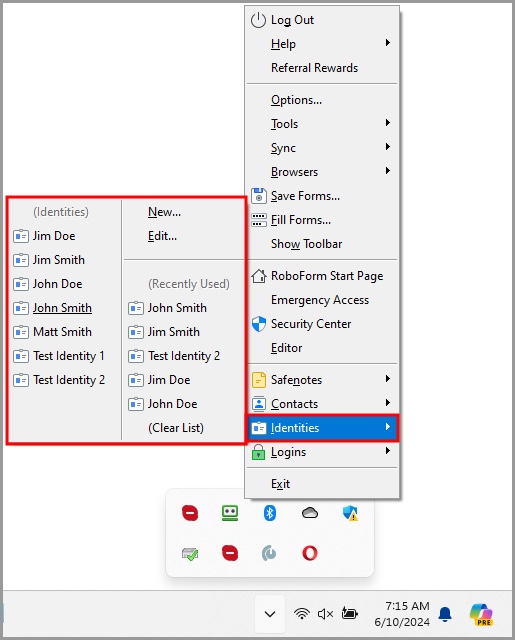This screenshot has height=640, width=515.
Task: Click the Log Out power icon
Action: click(x=258, y=20)
